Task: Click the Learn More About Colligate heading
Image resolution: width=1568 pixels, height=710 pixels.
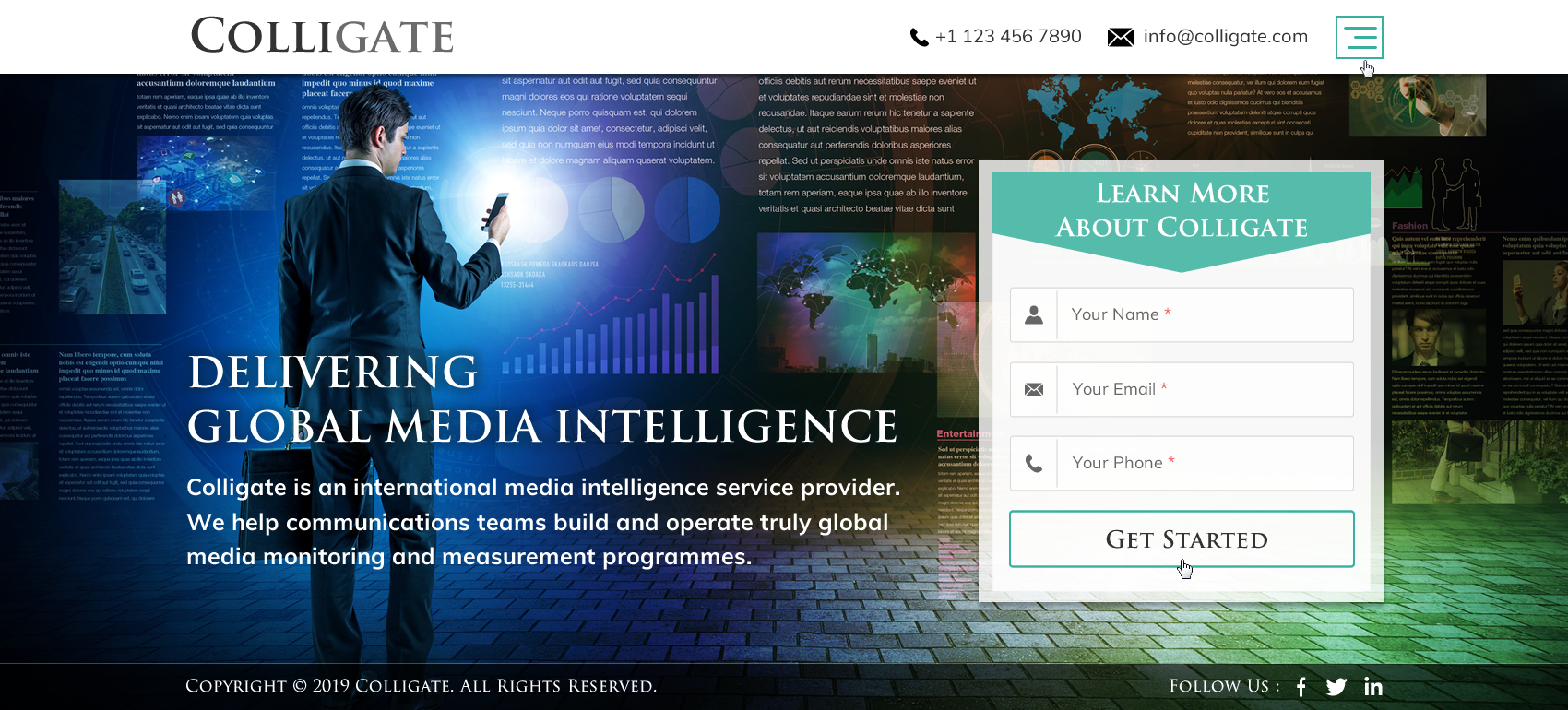Action: click(1182, 210)
